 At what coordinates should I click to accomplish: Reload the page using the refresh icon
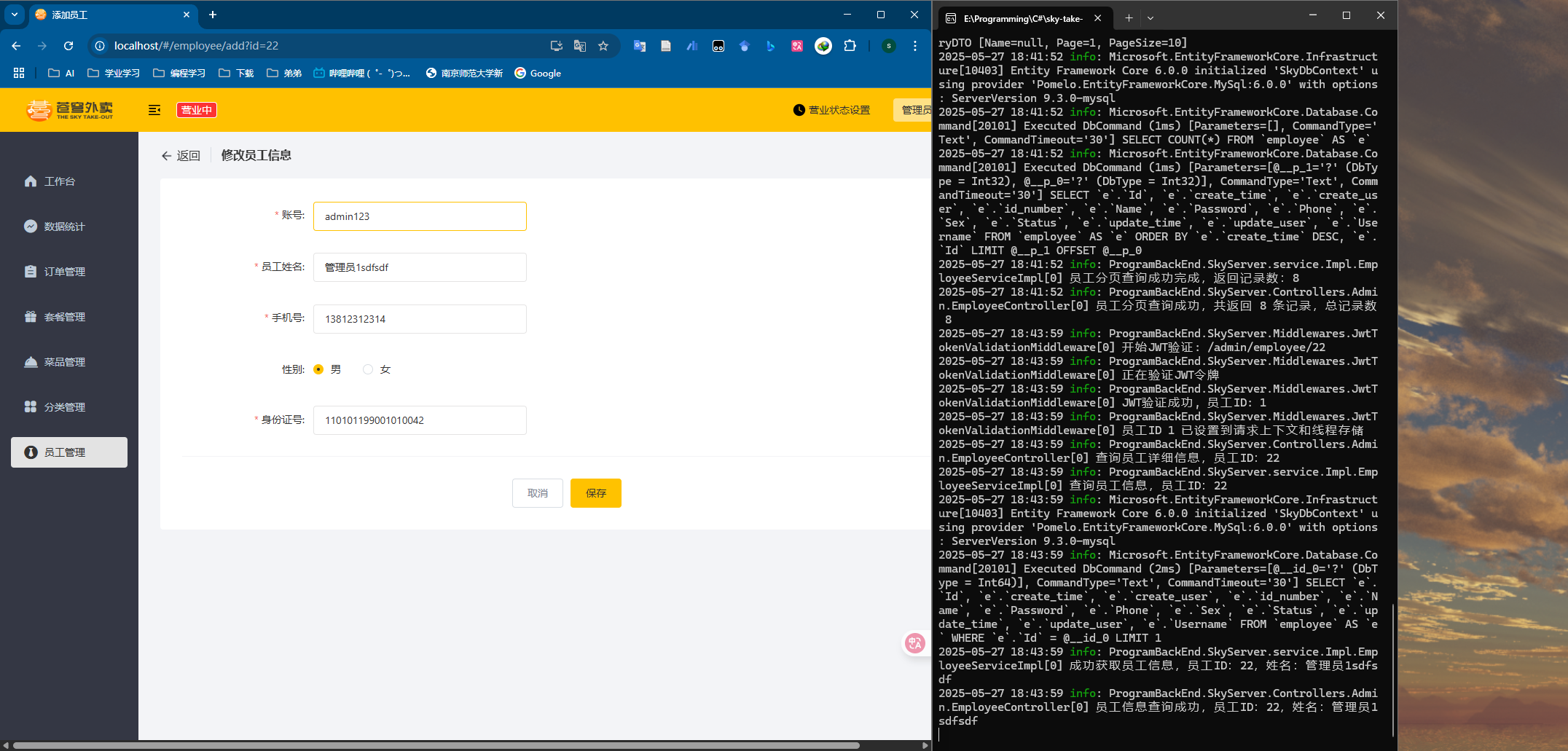[68, 46]
